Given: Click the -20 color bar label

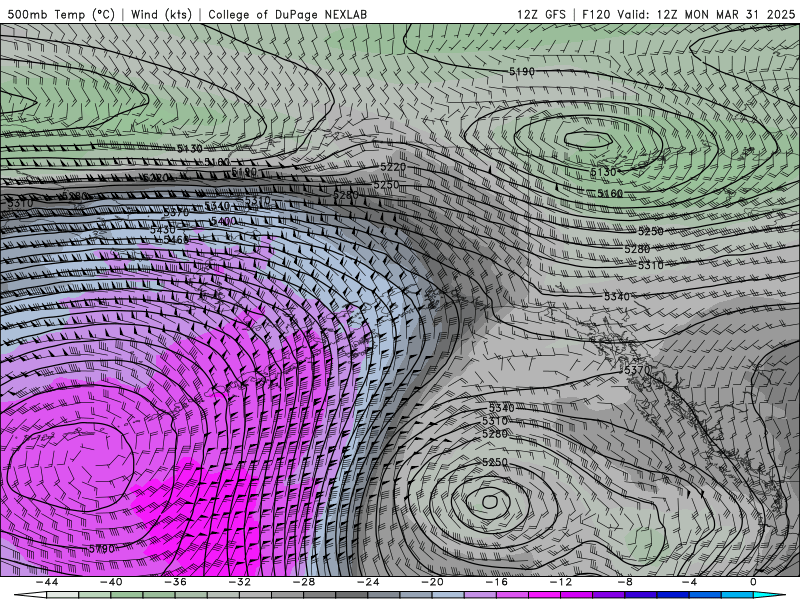Looking at the screenshot, I should (432, 582).
